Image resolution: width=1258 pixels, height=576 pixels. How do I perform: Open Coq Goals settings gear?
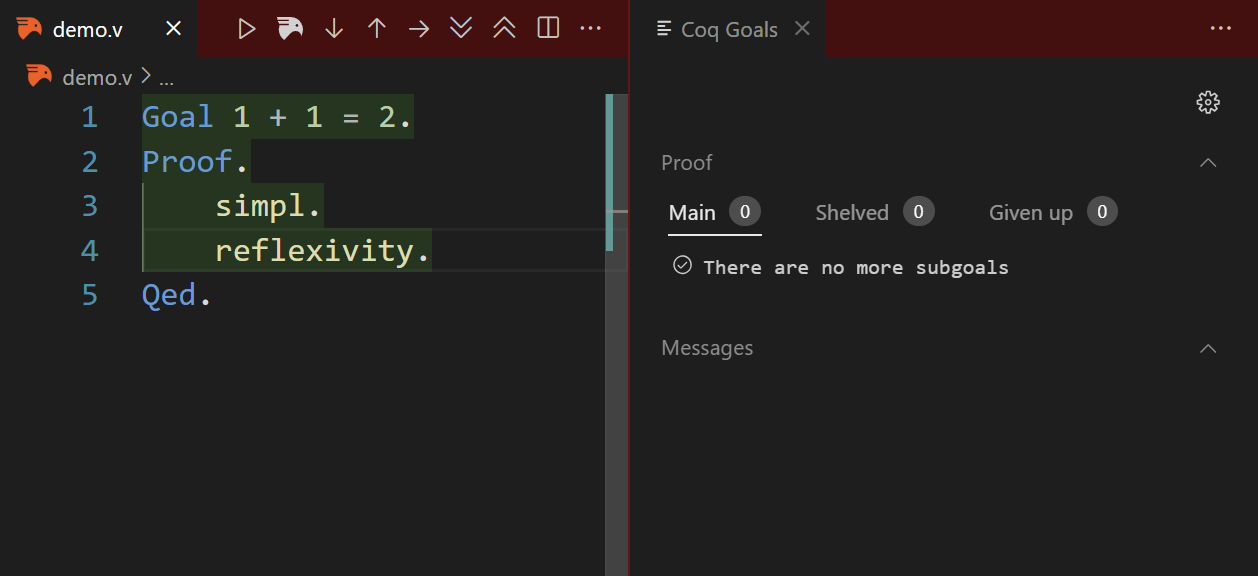1208,102
